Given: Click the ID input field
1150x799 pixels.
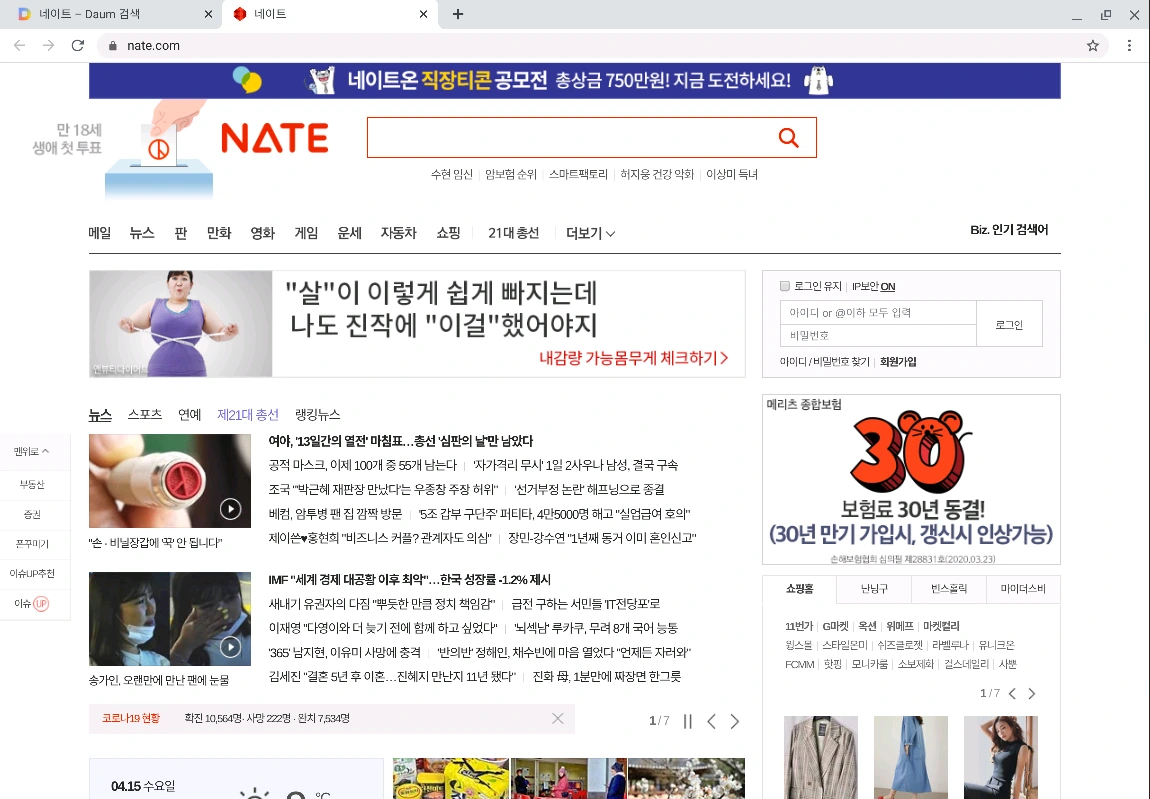Looking at the screenshot, I should tap(878, 313).
